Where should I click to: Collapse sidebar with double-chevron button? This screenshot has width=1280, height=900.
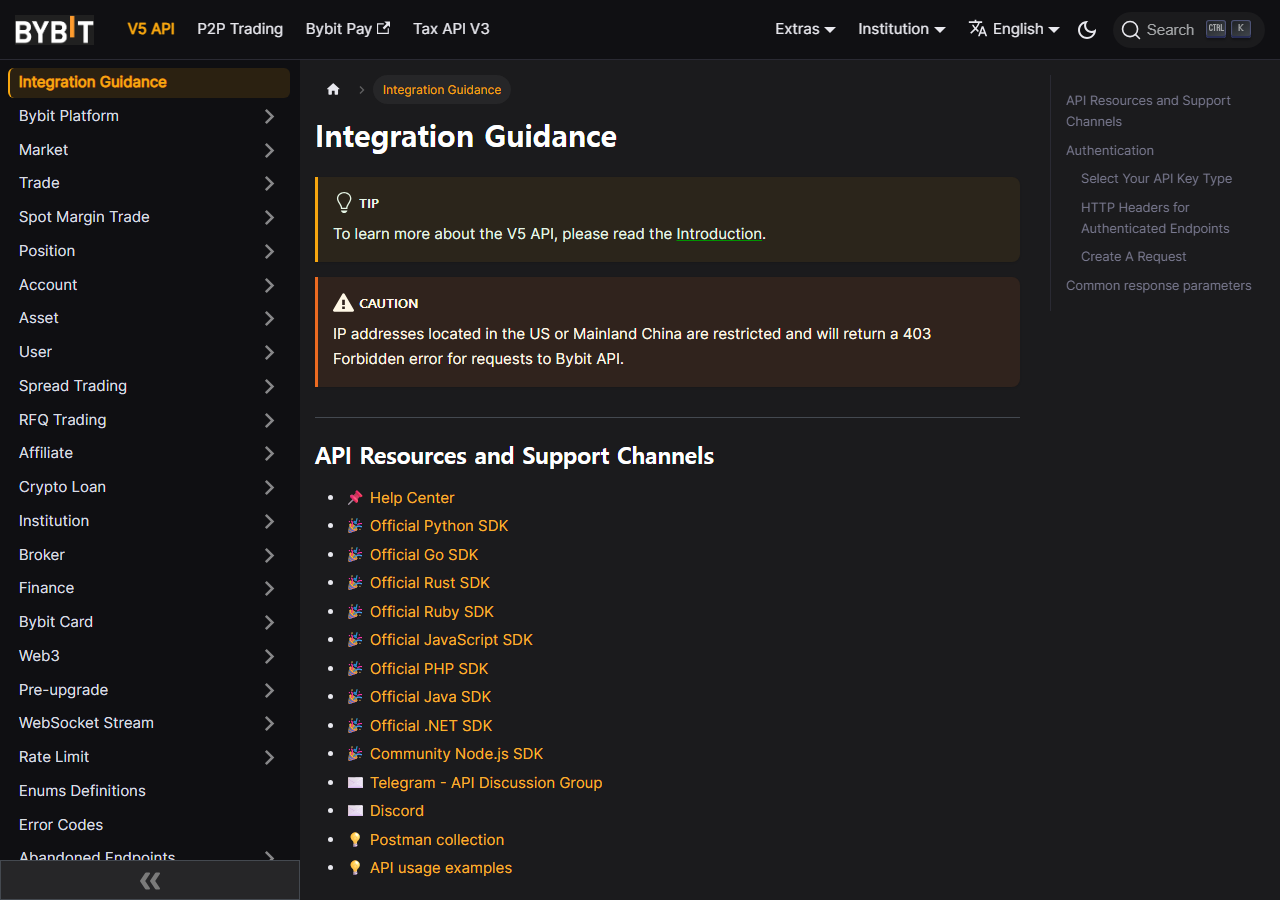[150, 880]
